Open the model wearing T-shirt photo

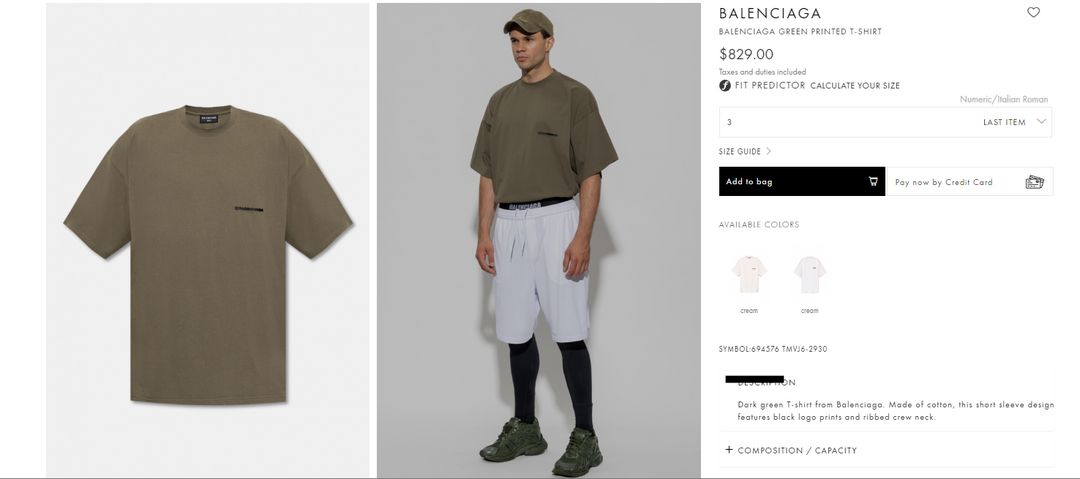click(x=539, y=240)
